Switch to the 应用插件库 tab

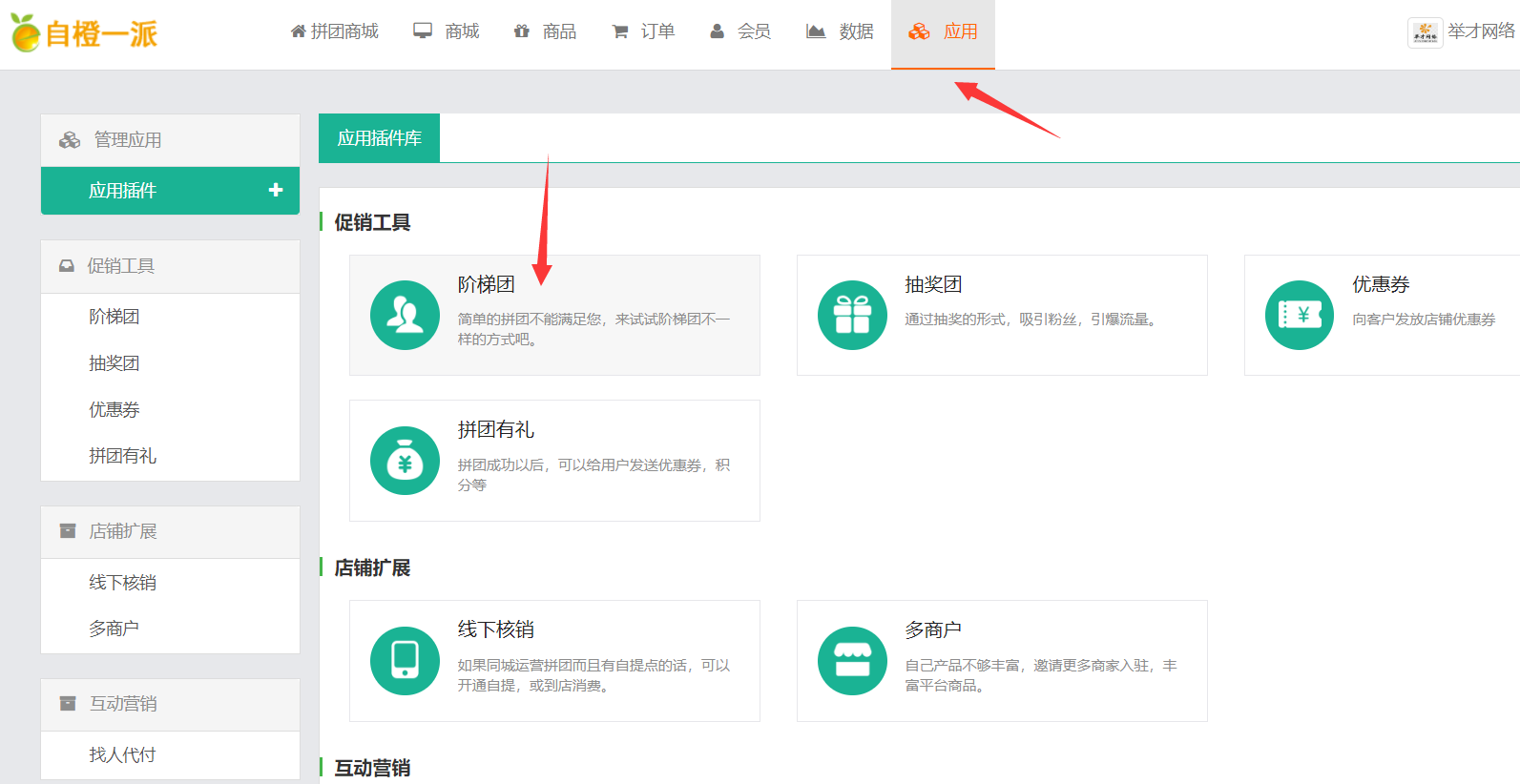379,138
